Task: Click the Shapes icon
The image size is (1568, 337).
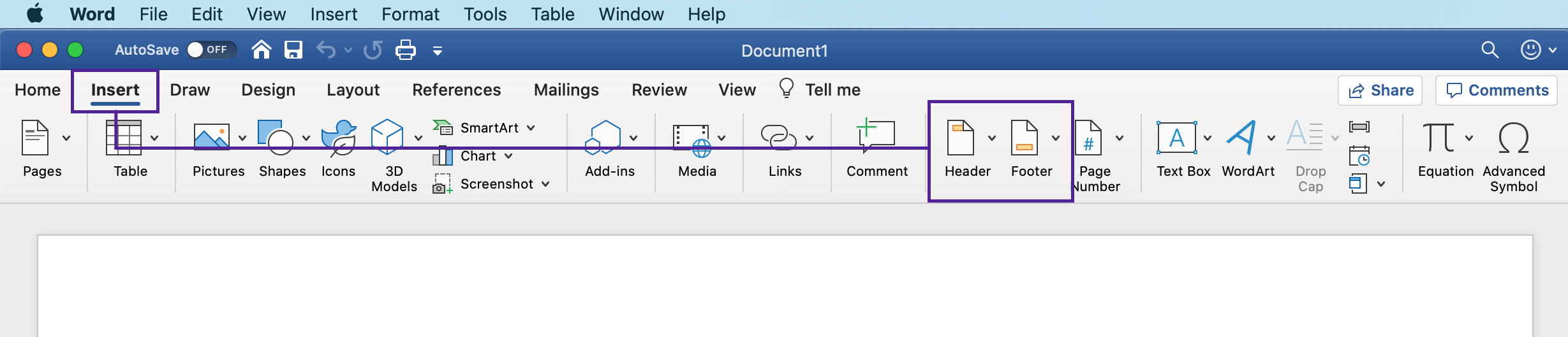Action: click(x=275, y=138)
